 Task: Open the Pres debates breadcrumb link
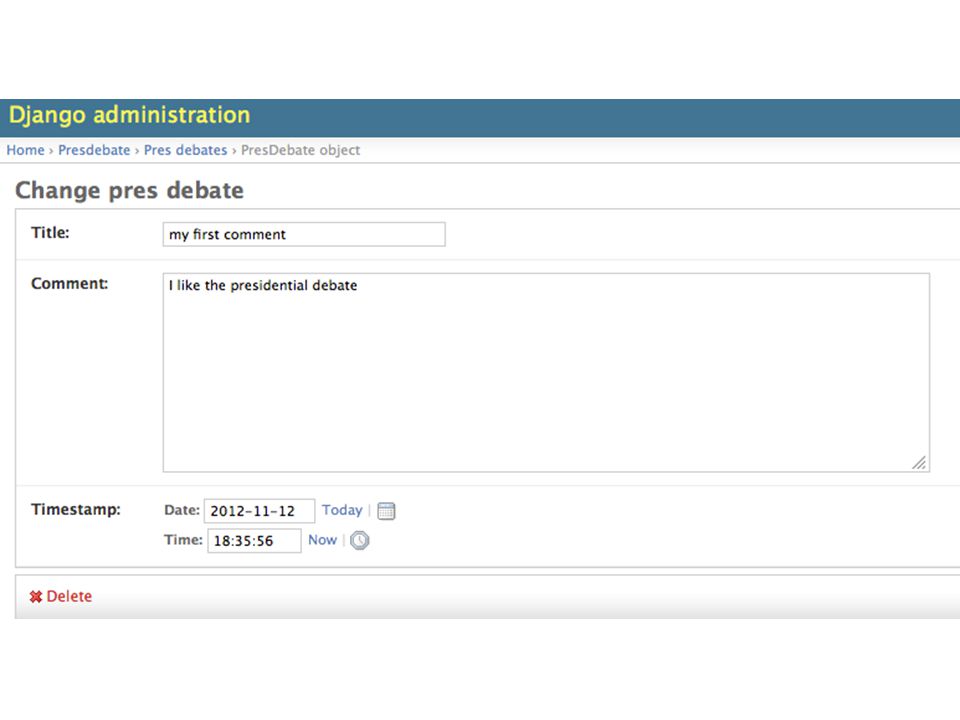coord(186,150)
